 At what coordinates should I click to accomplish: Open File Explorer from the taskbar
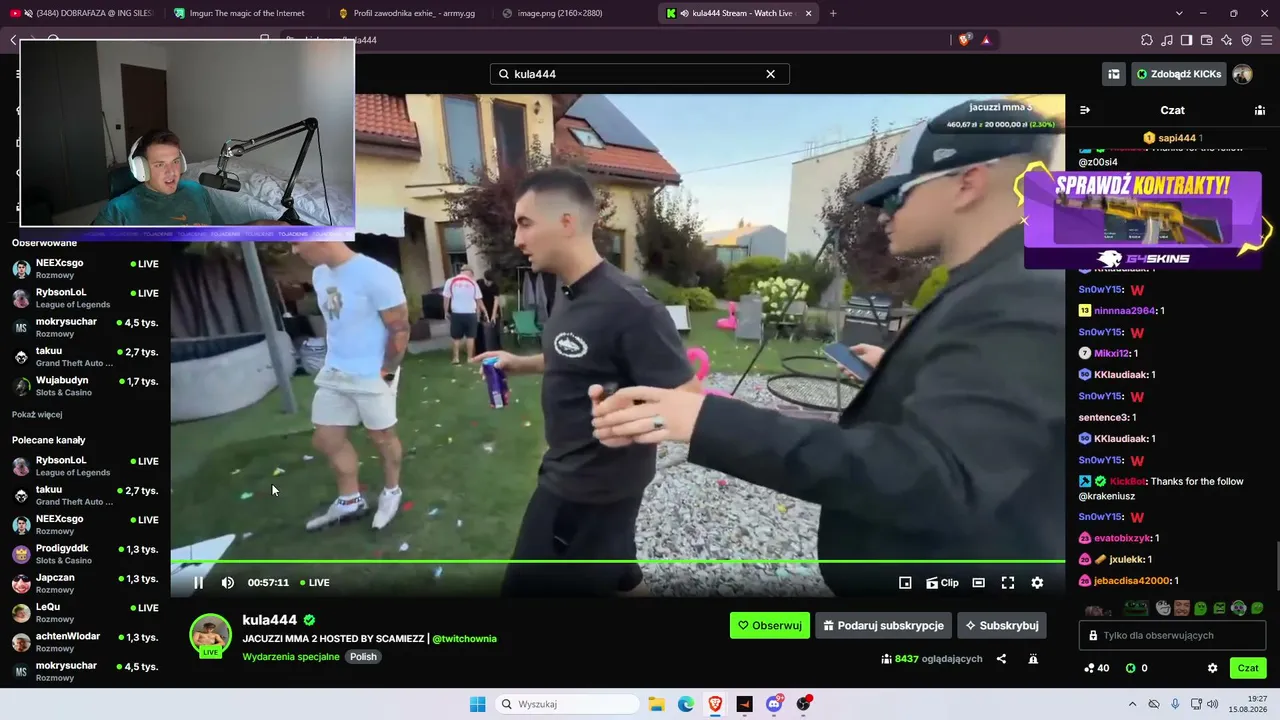click(x=657, y=704)
